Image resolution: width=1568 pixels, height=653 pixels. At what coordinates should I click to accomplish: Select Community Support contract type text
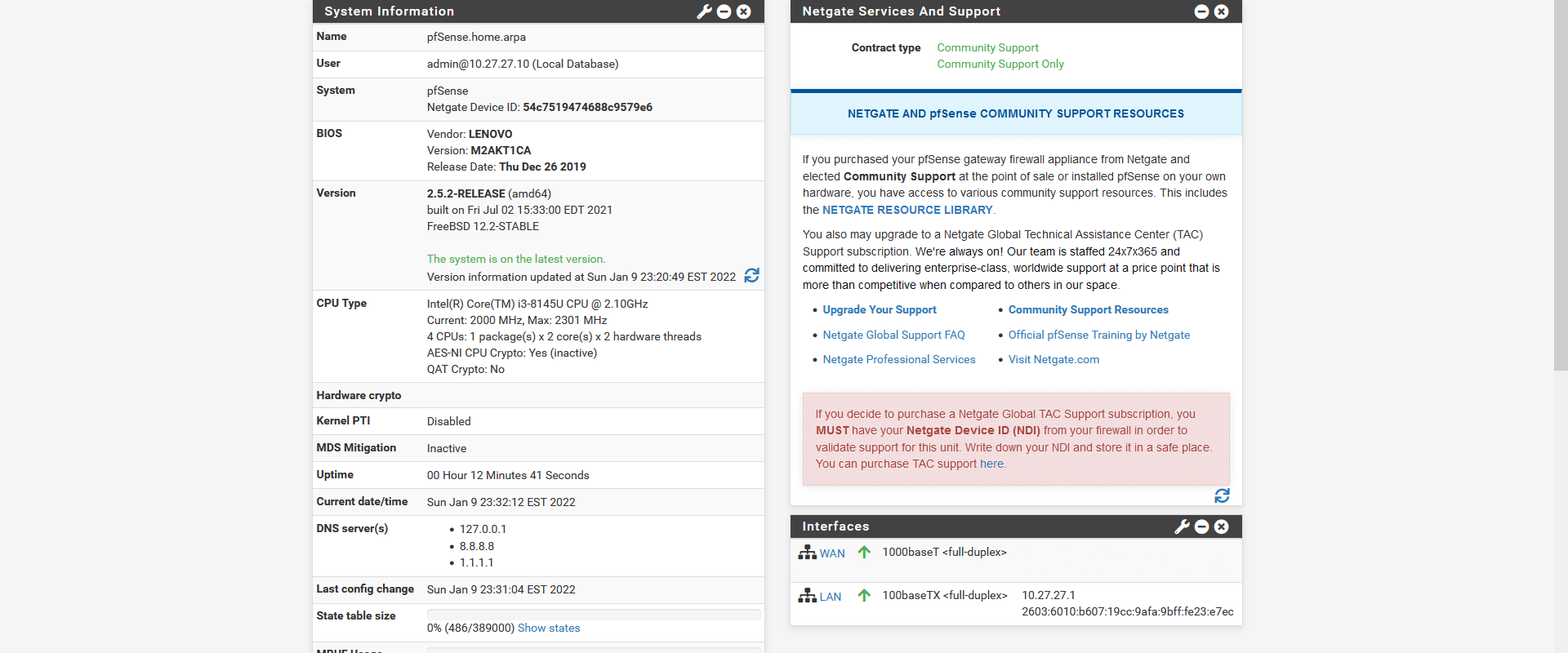987,47
